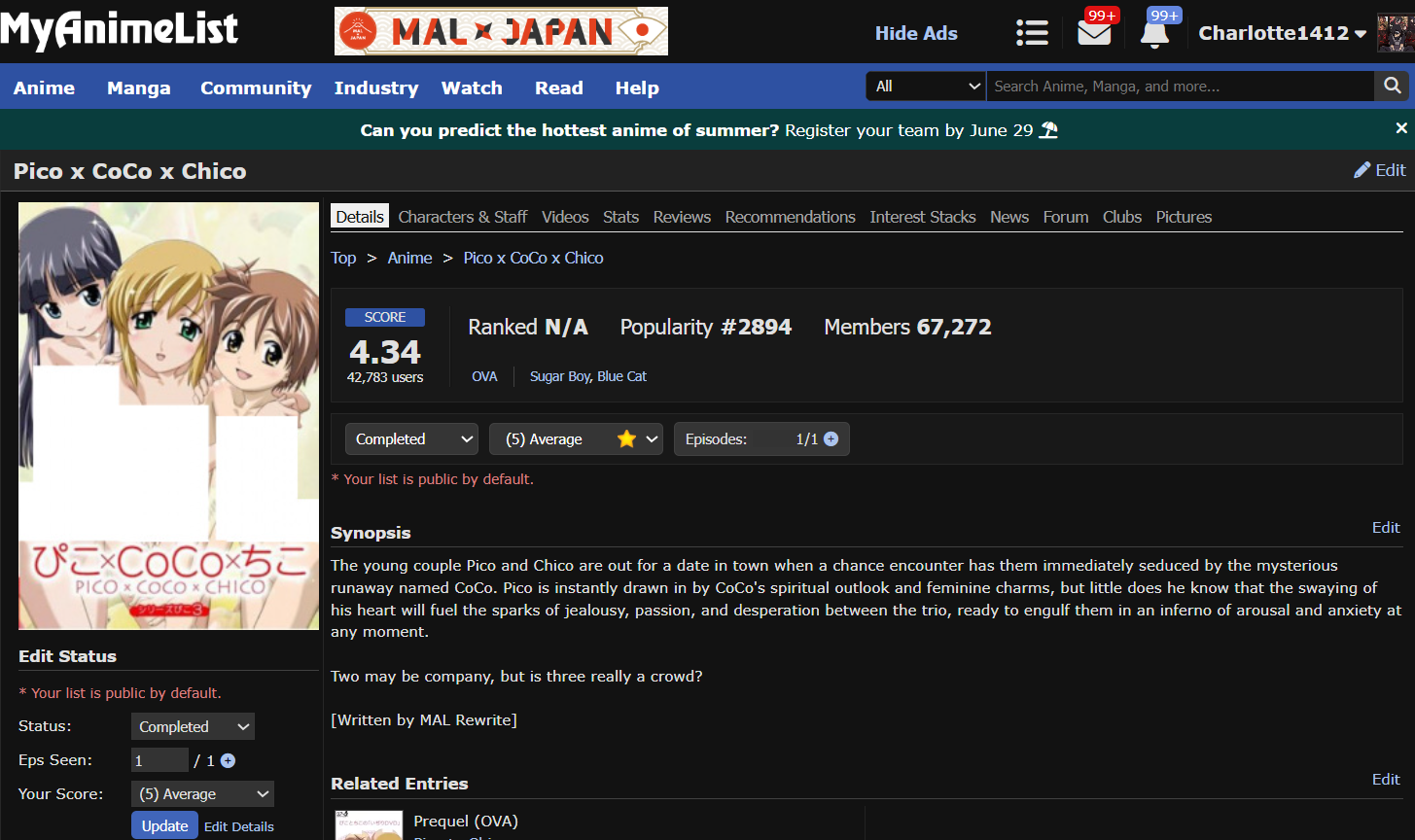This screenshot has width=1415, height=840.
Task: Click the plus icon beside Eps Seen
Action: 228,761
